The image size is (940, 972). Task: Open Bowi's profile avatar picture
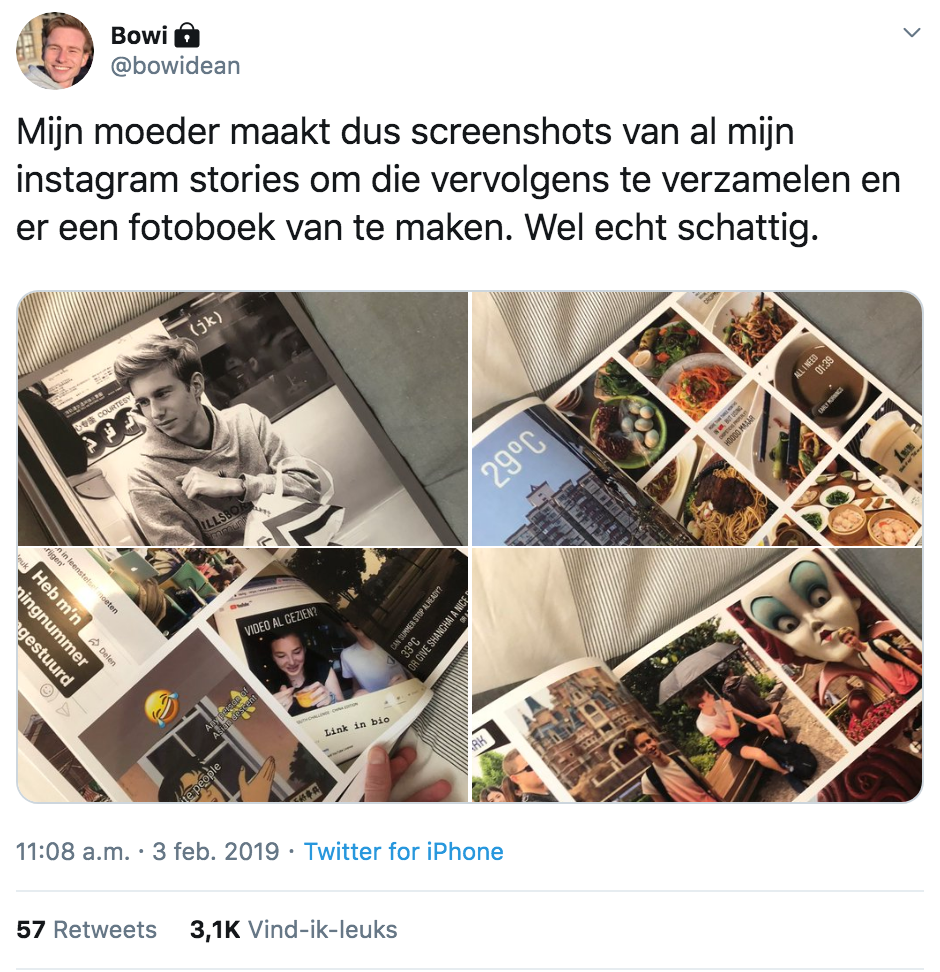[x=55, y=51]
